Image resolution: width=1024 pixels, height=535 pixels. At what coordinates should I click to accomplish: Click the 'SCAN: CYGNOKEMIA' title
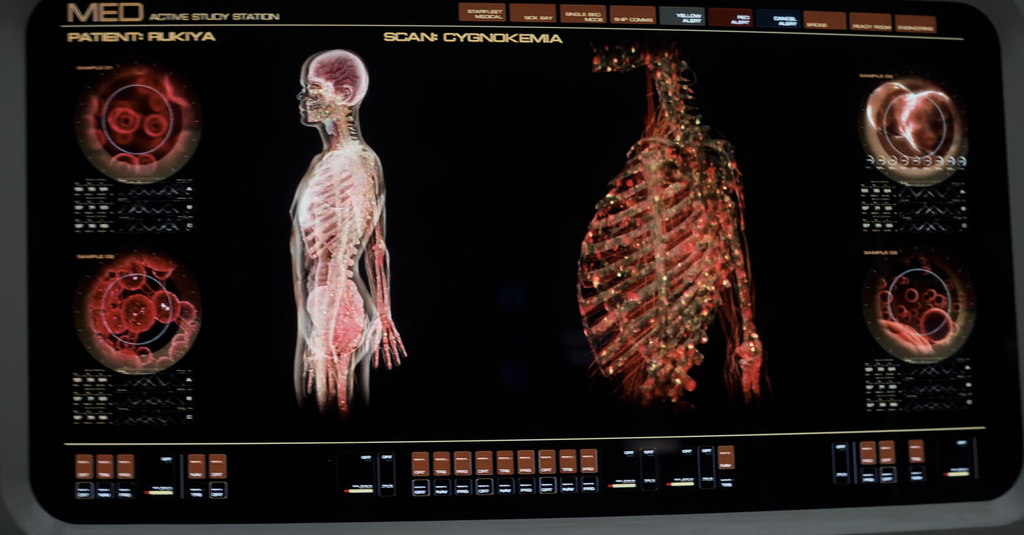pyautogui.click(x=473, y=37)
